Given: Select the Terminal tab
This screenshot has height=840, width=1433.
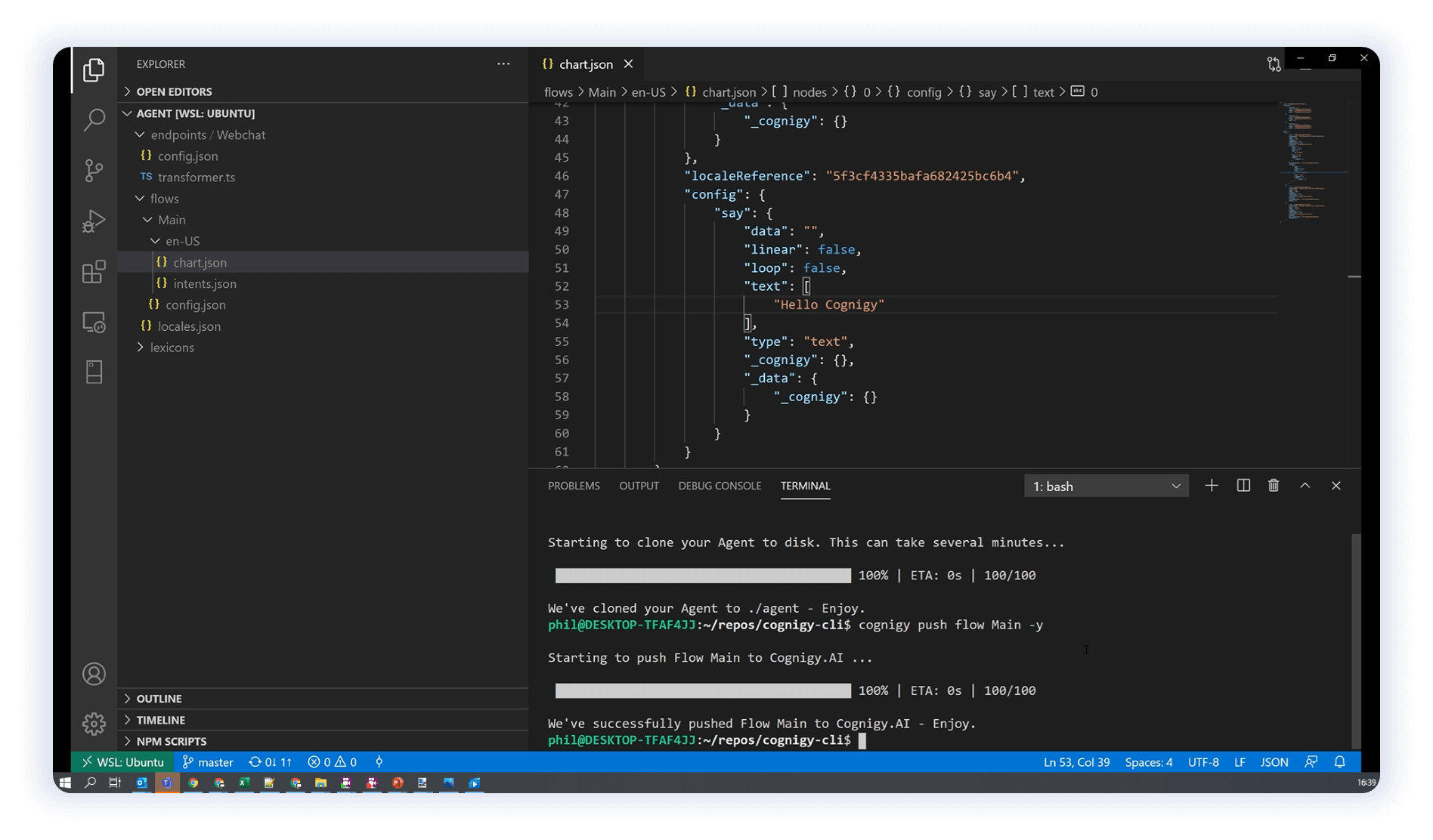Looking at the screenshot, I should click(x=805, y=486).
